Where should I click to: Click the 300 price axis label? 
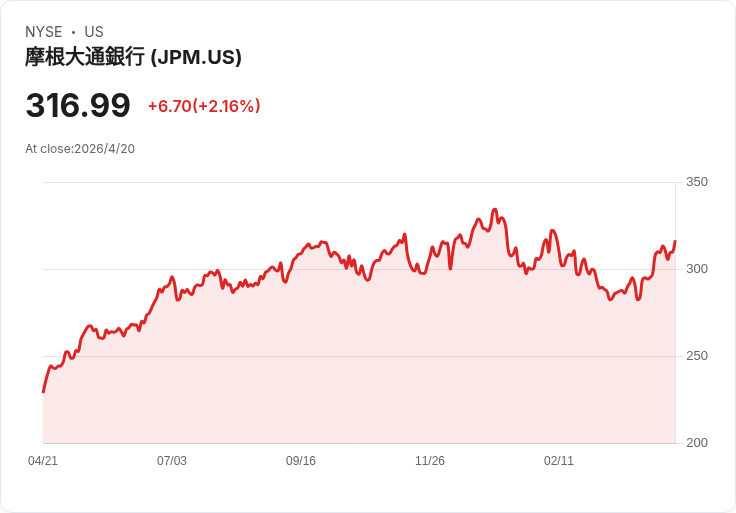click(x=697, y=269)
